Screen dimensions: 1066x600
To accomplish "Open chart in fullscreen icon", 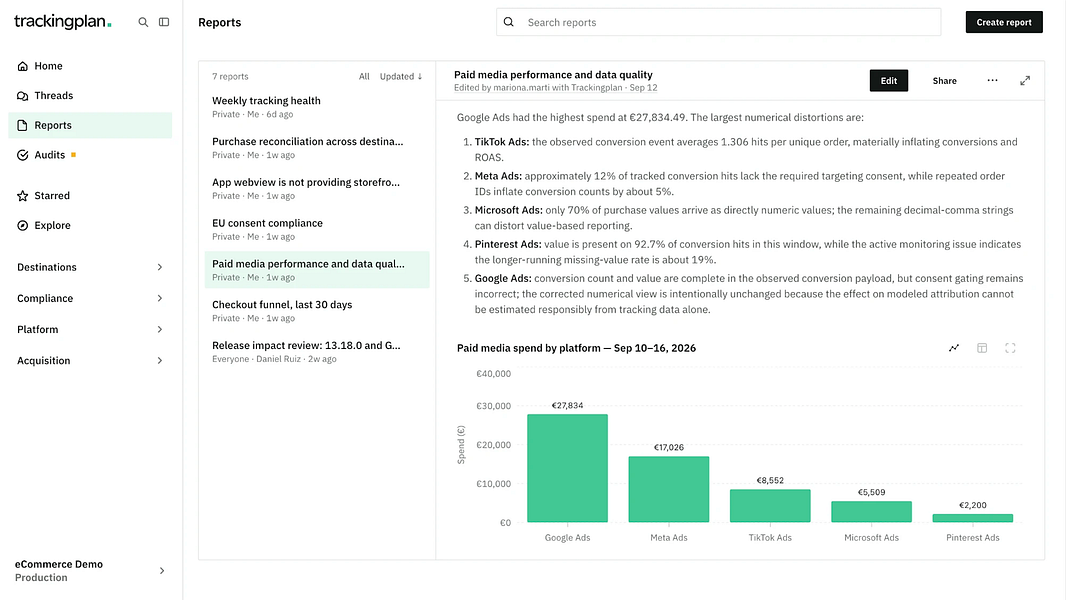I will click(1010, 348).
